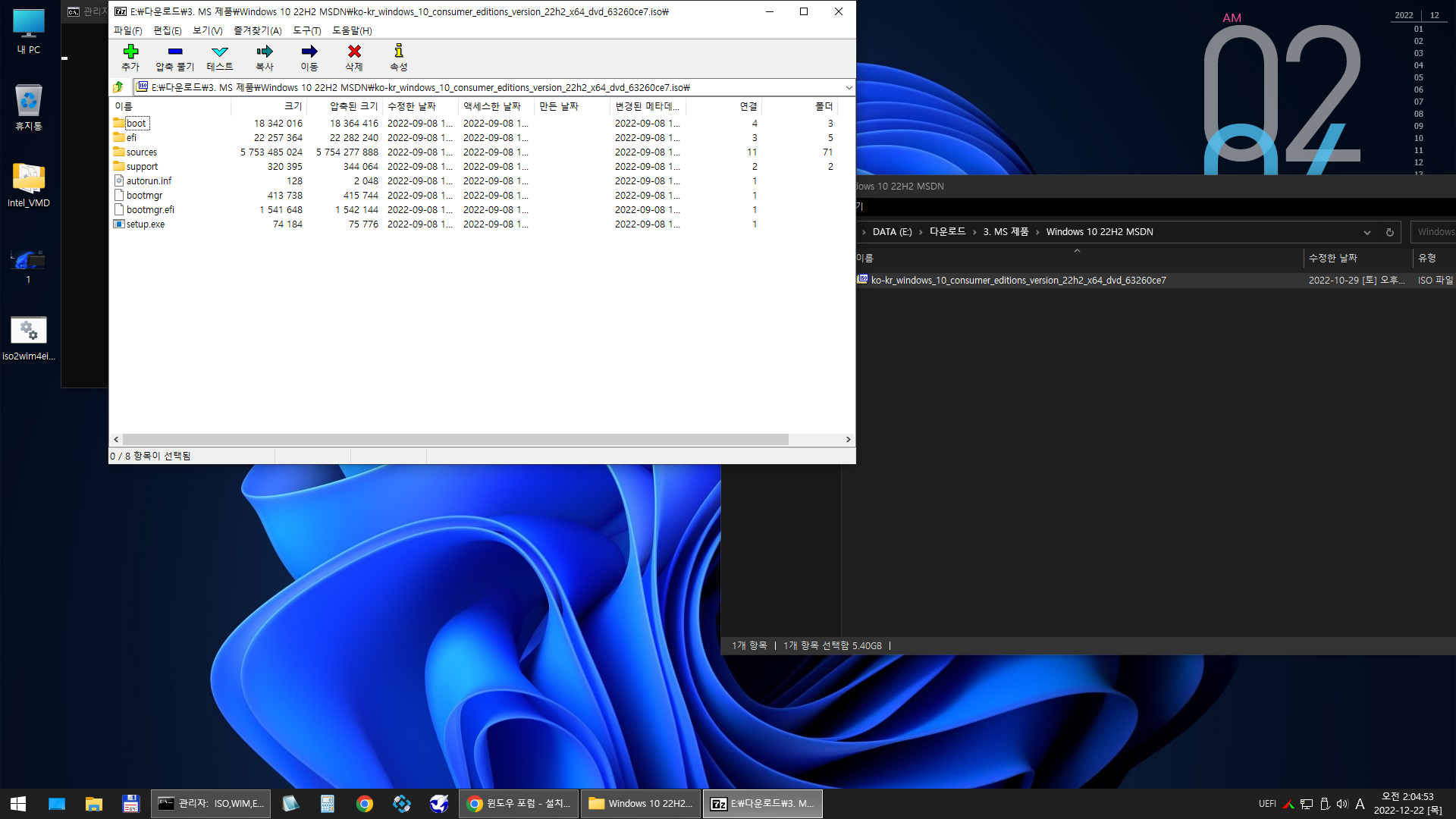The width and height of the screenshot is (1456, 819).
Task: Select the autorun.inf file icon
Action: (119, 180)
